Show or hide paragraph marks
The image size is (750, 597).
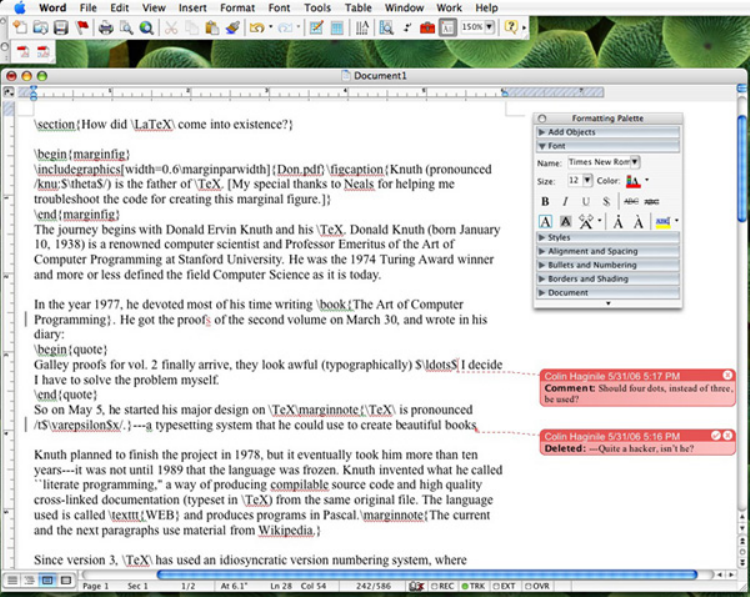pos(407,27)
